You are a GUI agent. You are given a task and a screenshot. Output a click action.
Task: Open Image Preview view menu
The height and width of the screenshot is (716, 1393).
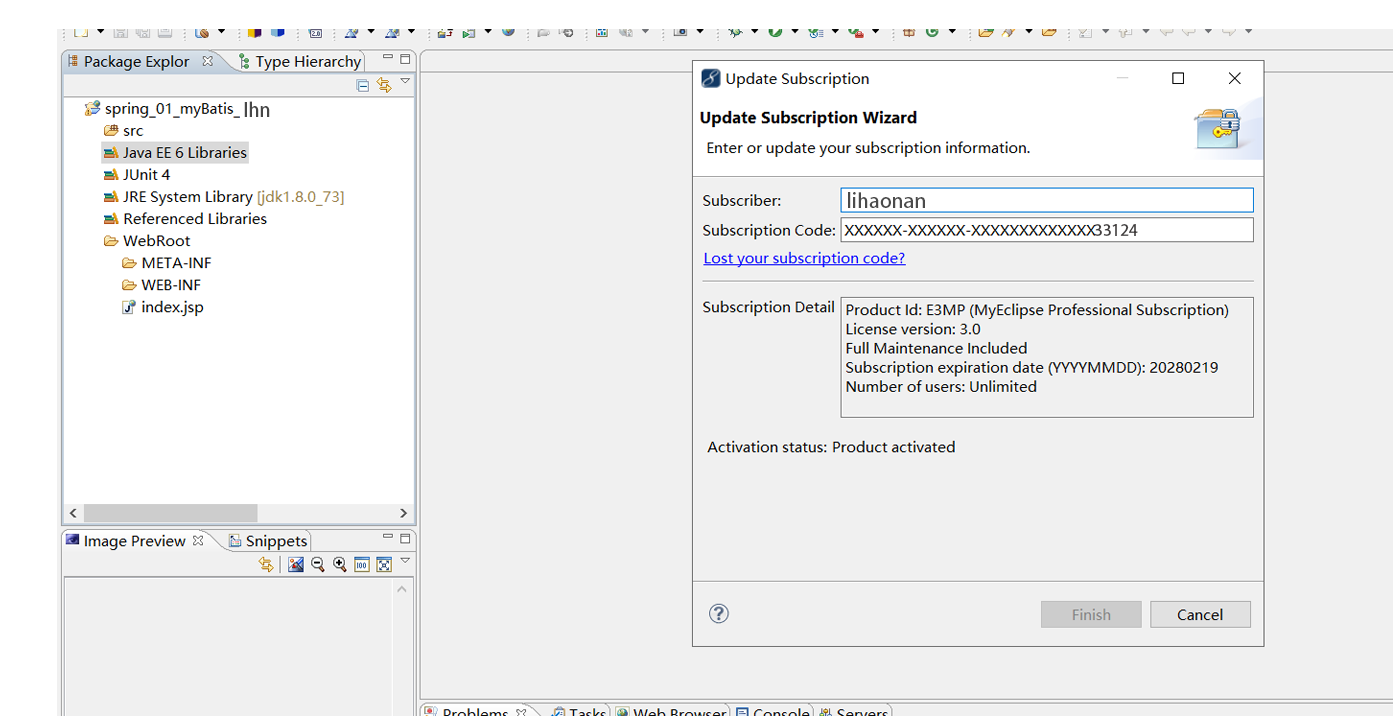coord(405,561)
